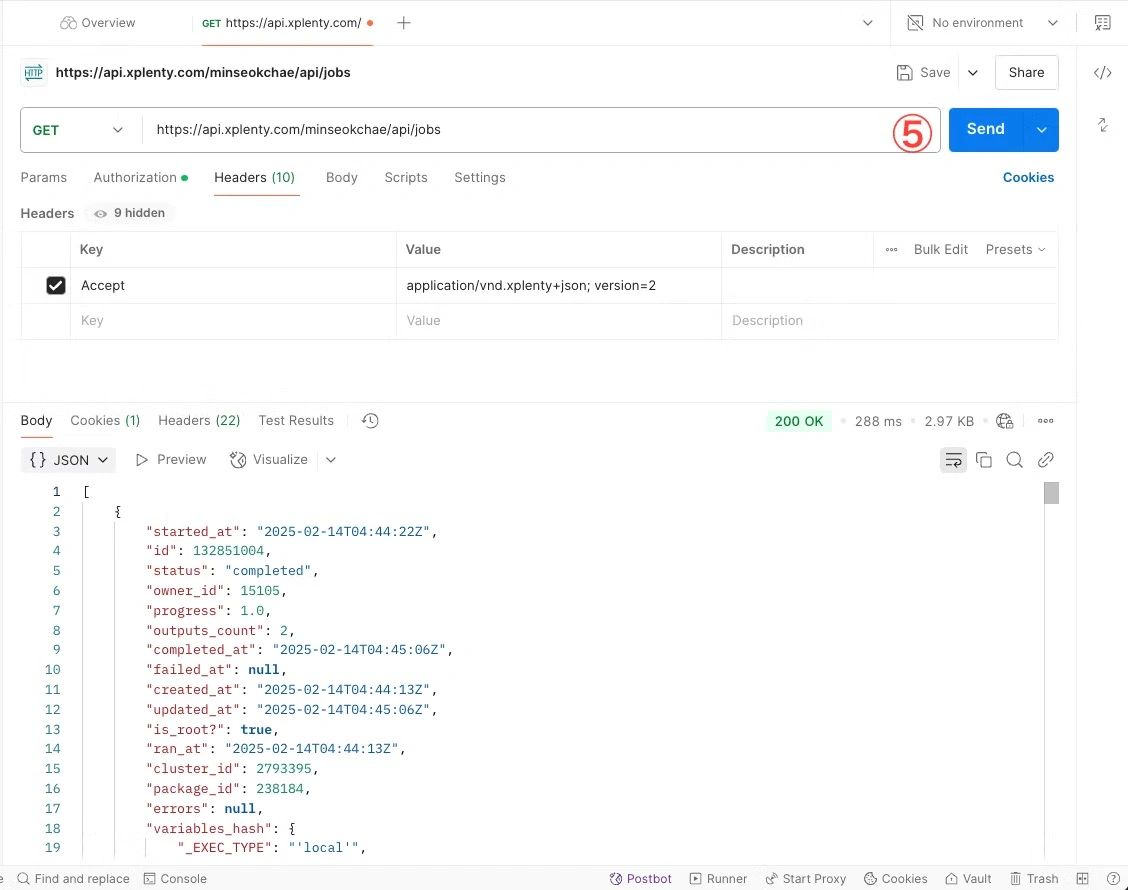Click the empty header Key field
1128x890 pixels.
233,321
